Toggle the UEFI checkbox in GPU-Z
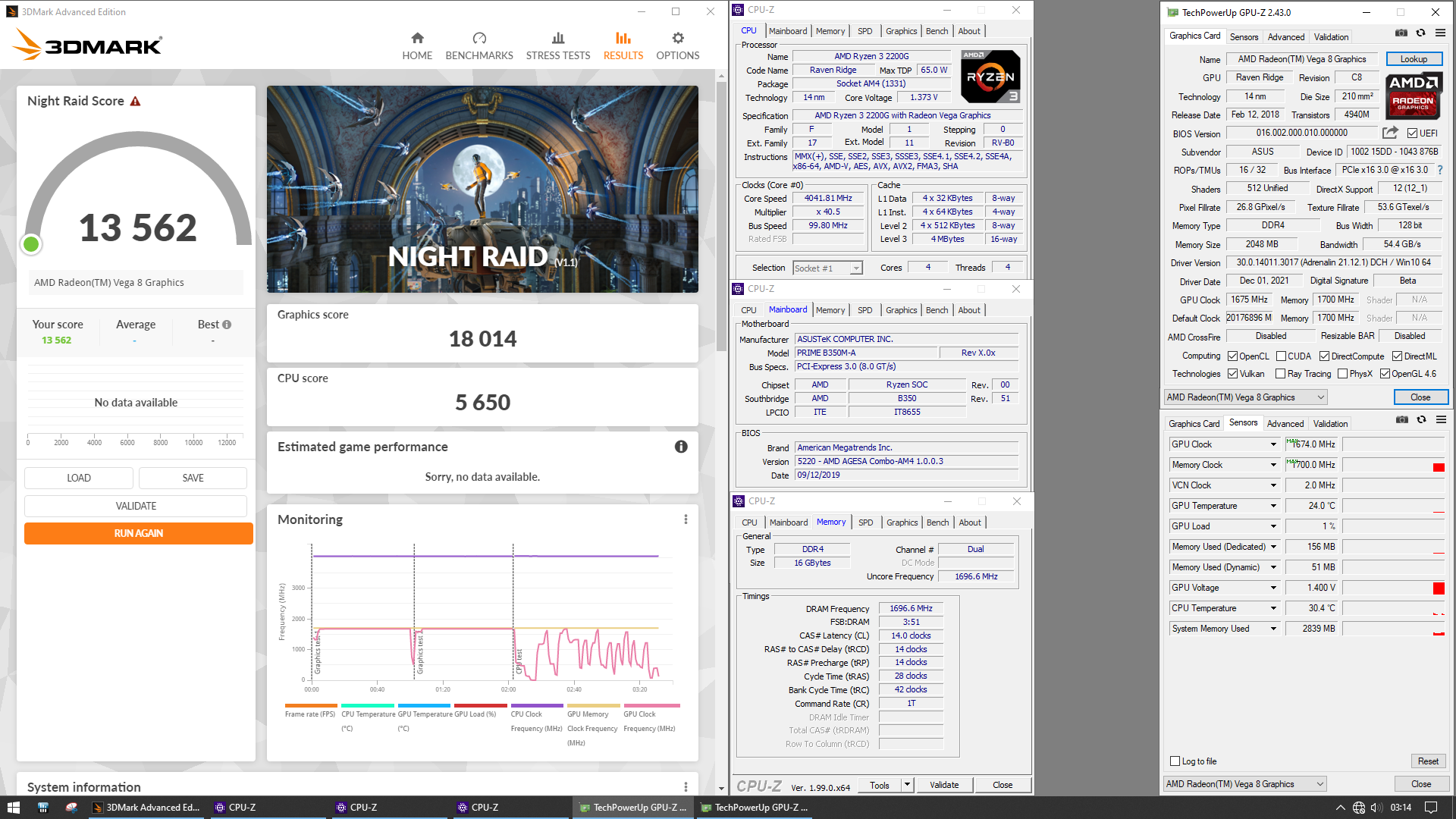1456x819 pixels. point(1412,133)
